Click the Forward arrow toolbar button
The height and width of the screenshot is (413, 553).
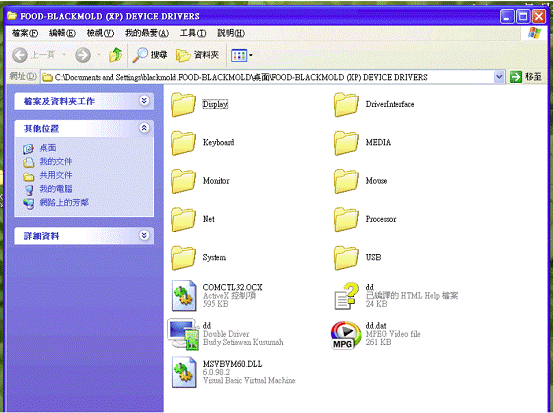pyautogui.click(x=83, y=55)
